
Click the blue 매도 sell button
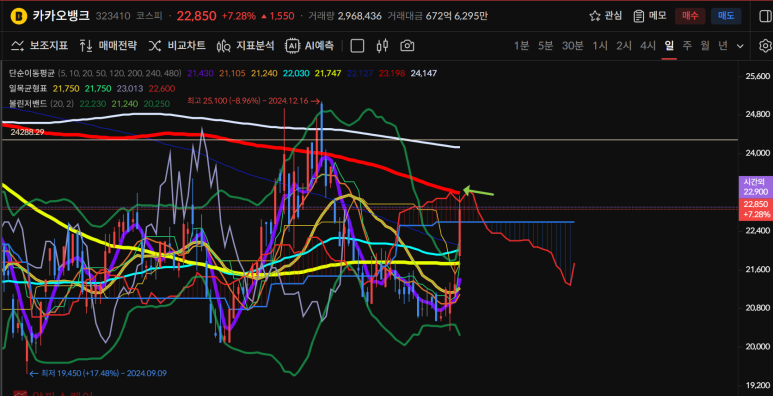726,16
